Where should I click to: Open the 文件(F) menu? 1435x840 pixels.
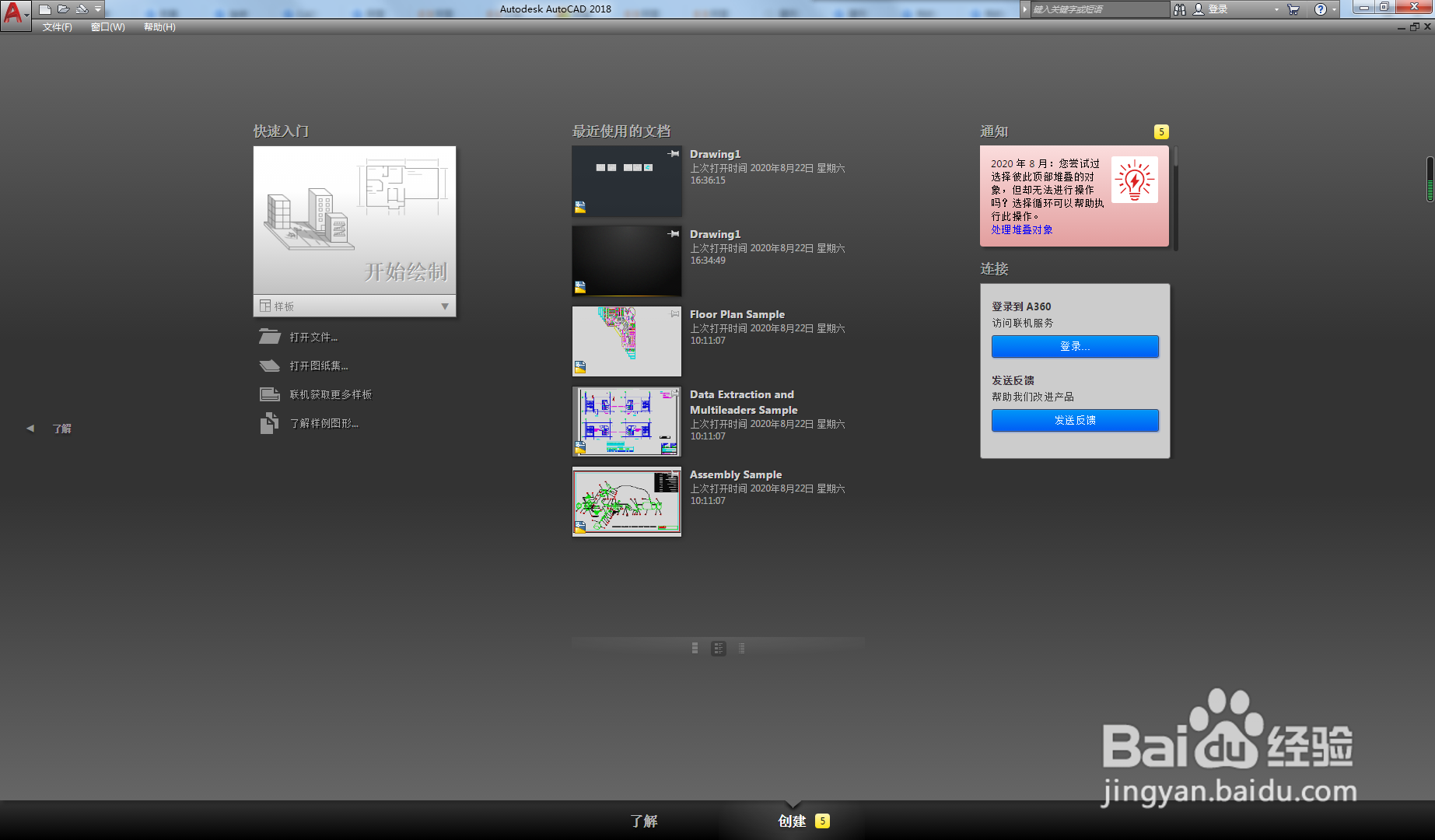[x=58, y=27]
